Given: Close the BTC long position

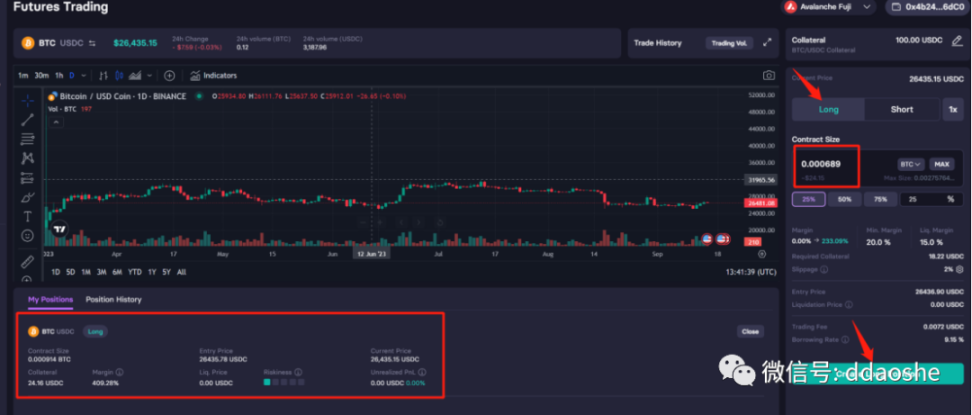Looking at the screenshot, I should point(749,331).
